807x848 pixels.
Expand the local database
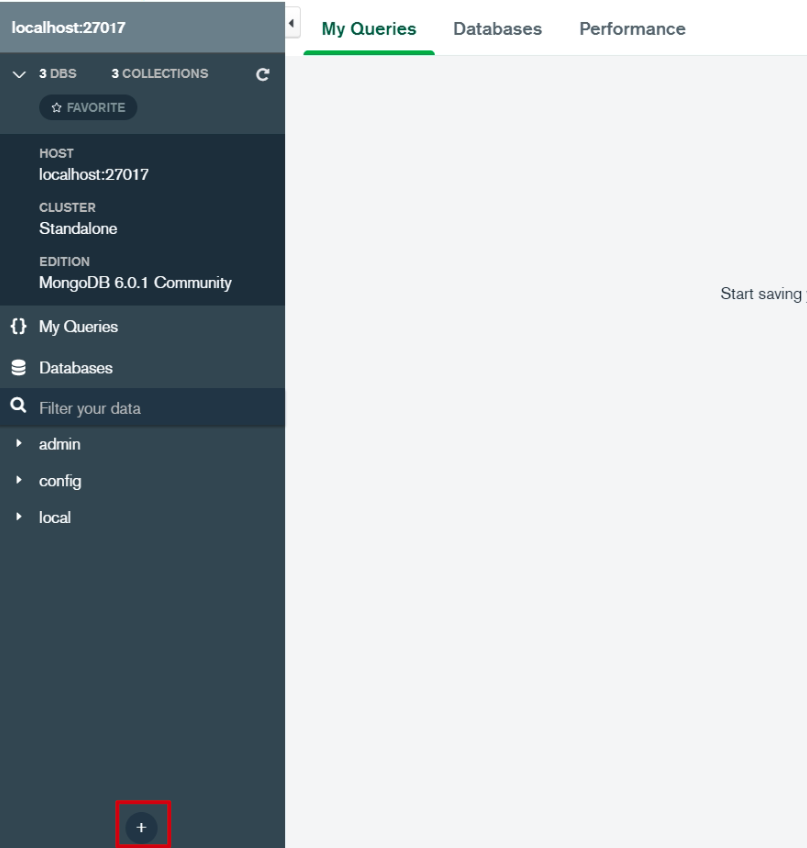(19, 517)
